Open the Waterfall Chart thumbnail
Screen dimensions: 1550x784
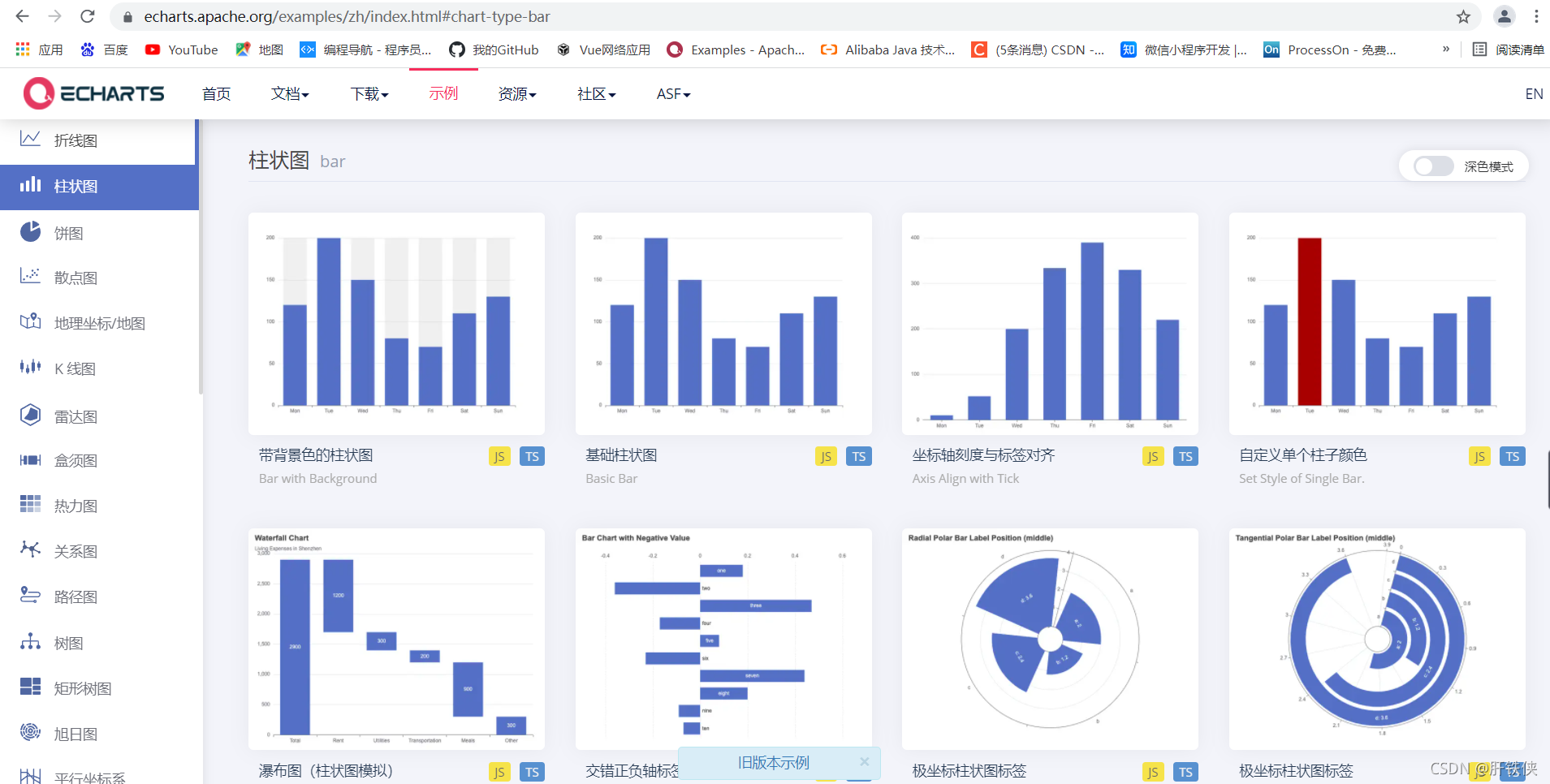(x=396, y=639)
